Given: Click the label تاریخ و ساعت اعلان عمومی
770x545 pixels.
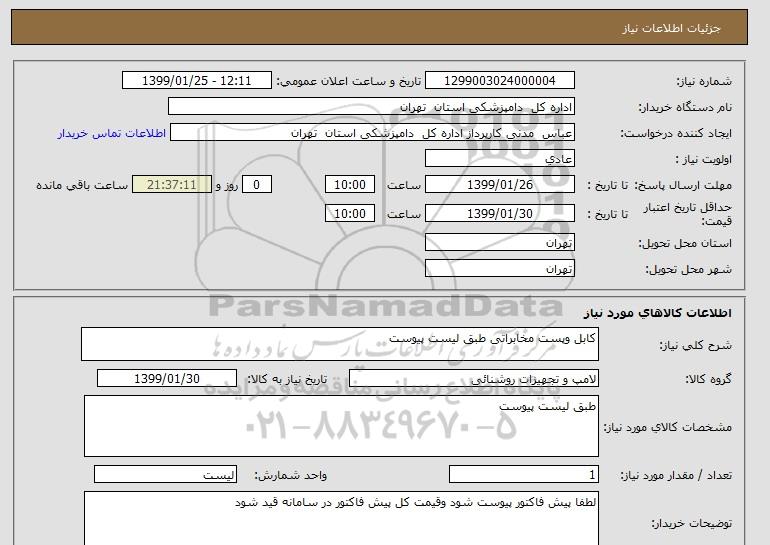Looking at the screenshot, I should [349, 81].
